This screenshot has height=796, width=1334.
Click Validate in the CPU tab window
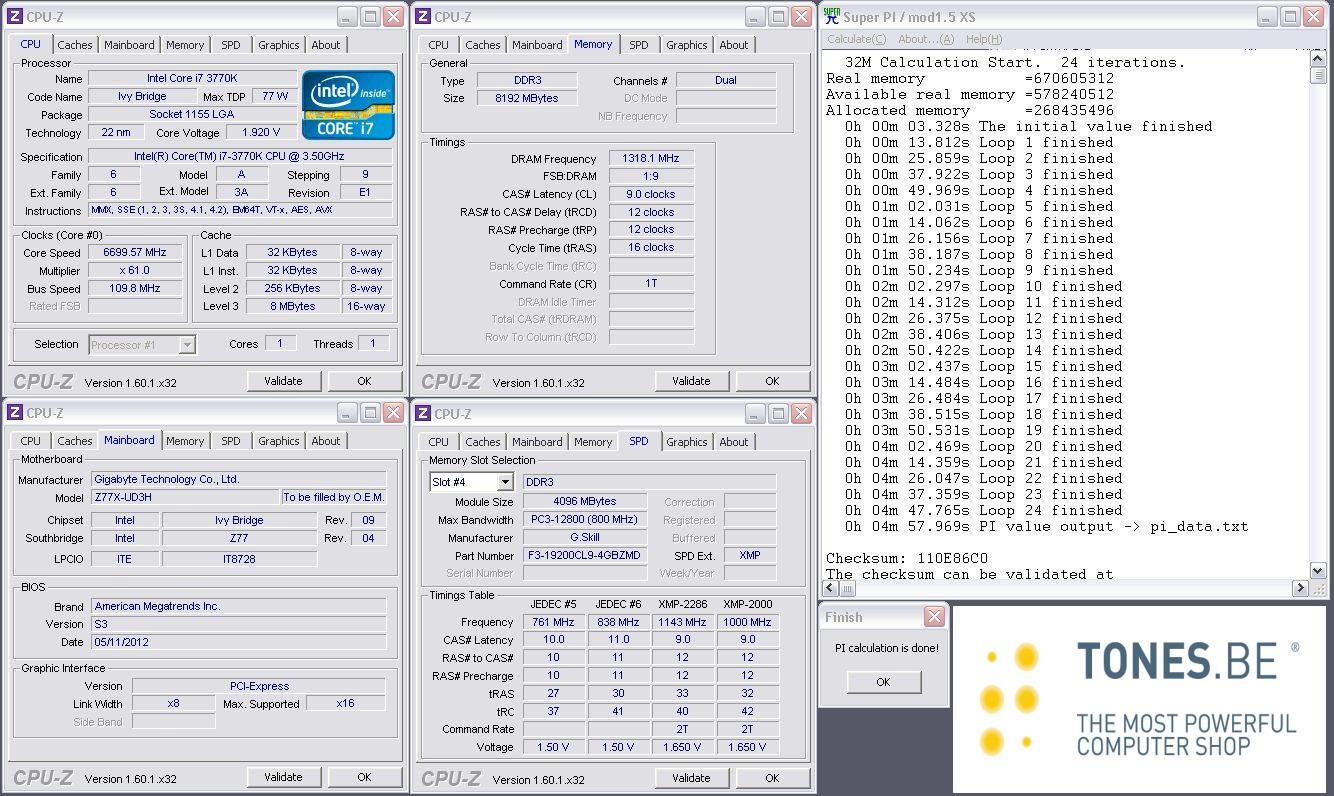point(283,381)
